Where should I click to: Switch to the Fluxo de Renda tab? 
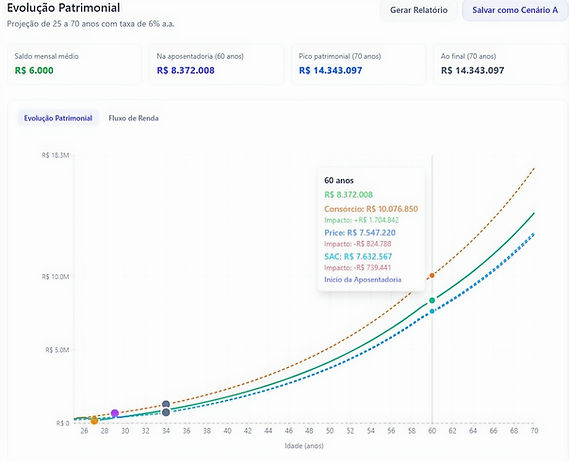[x=133, y=118]
